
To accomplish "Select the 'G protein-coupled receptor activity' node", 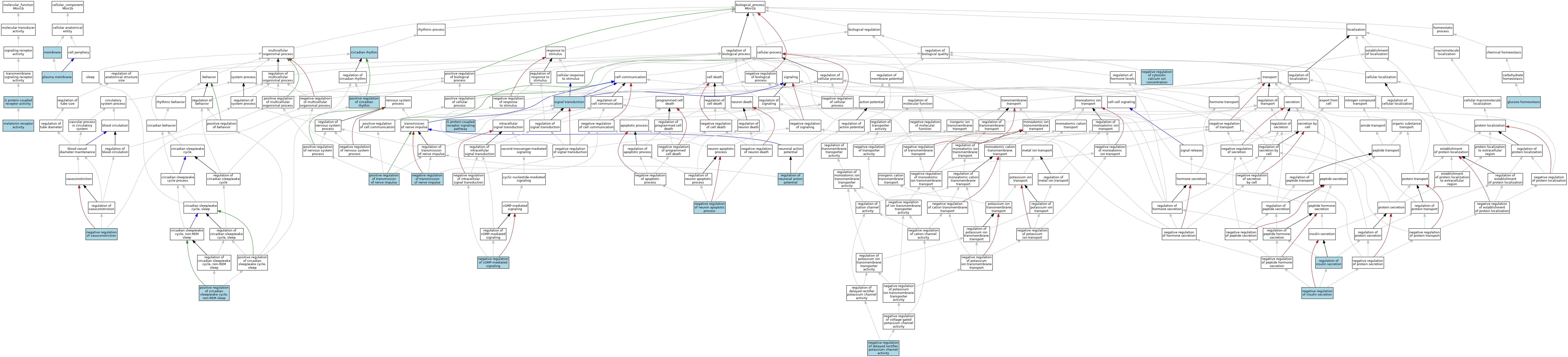I will (x=18, y=102).
